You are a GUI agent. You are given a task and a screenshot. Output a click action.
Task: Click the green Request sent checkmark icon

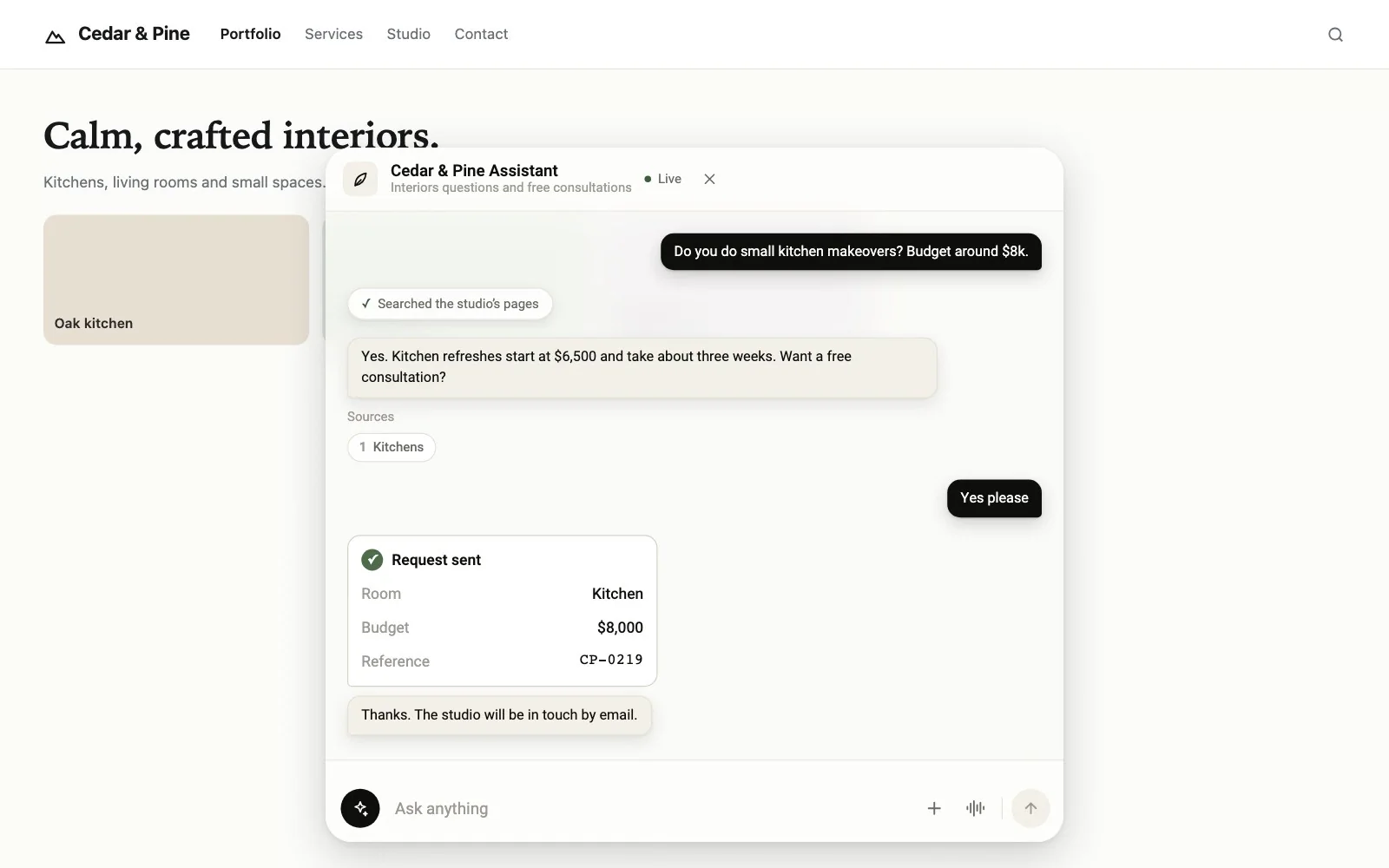coord(372,560)
